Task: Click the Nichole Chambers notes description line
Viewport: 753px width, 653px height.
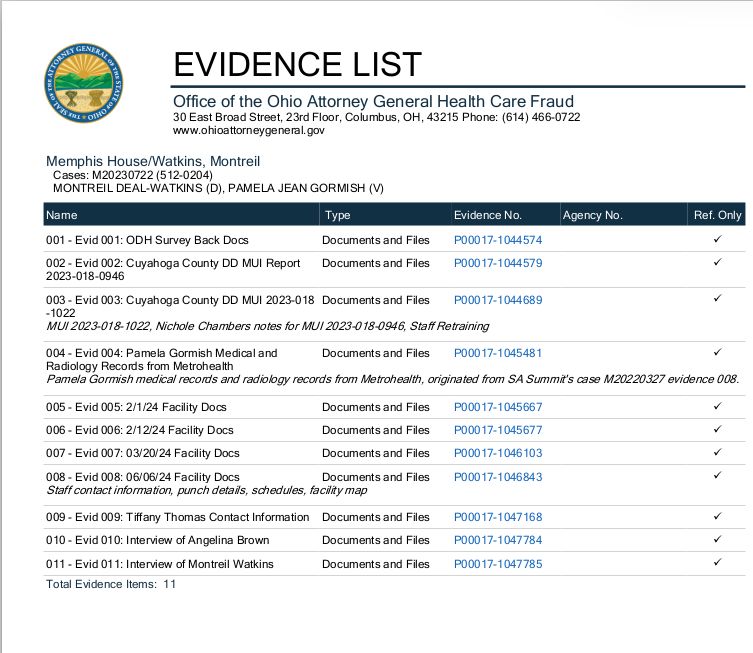Action: point(267,326)
